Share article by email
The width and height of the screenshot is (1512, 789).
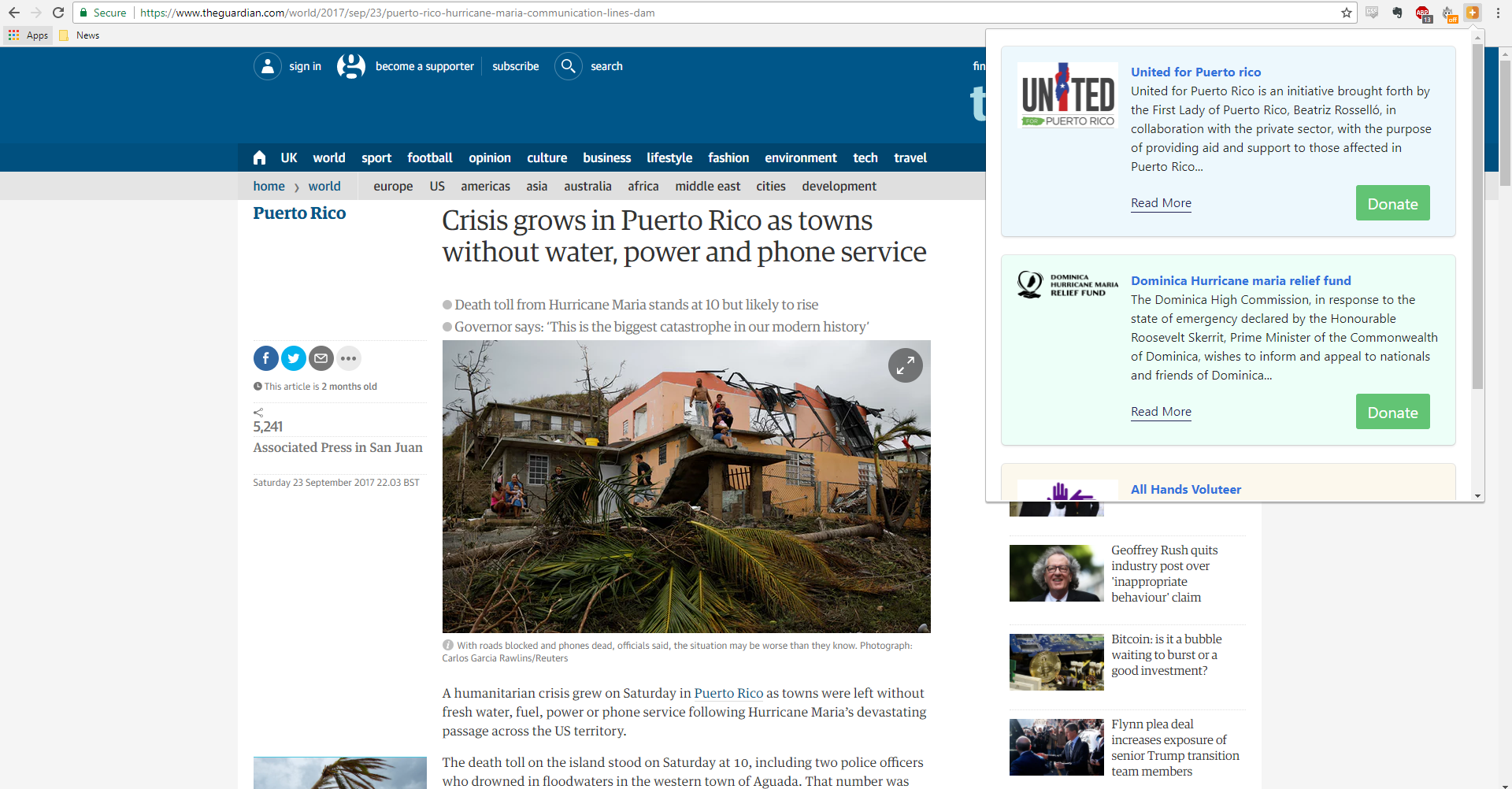tap(321, 358)
